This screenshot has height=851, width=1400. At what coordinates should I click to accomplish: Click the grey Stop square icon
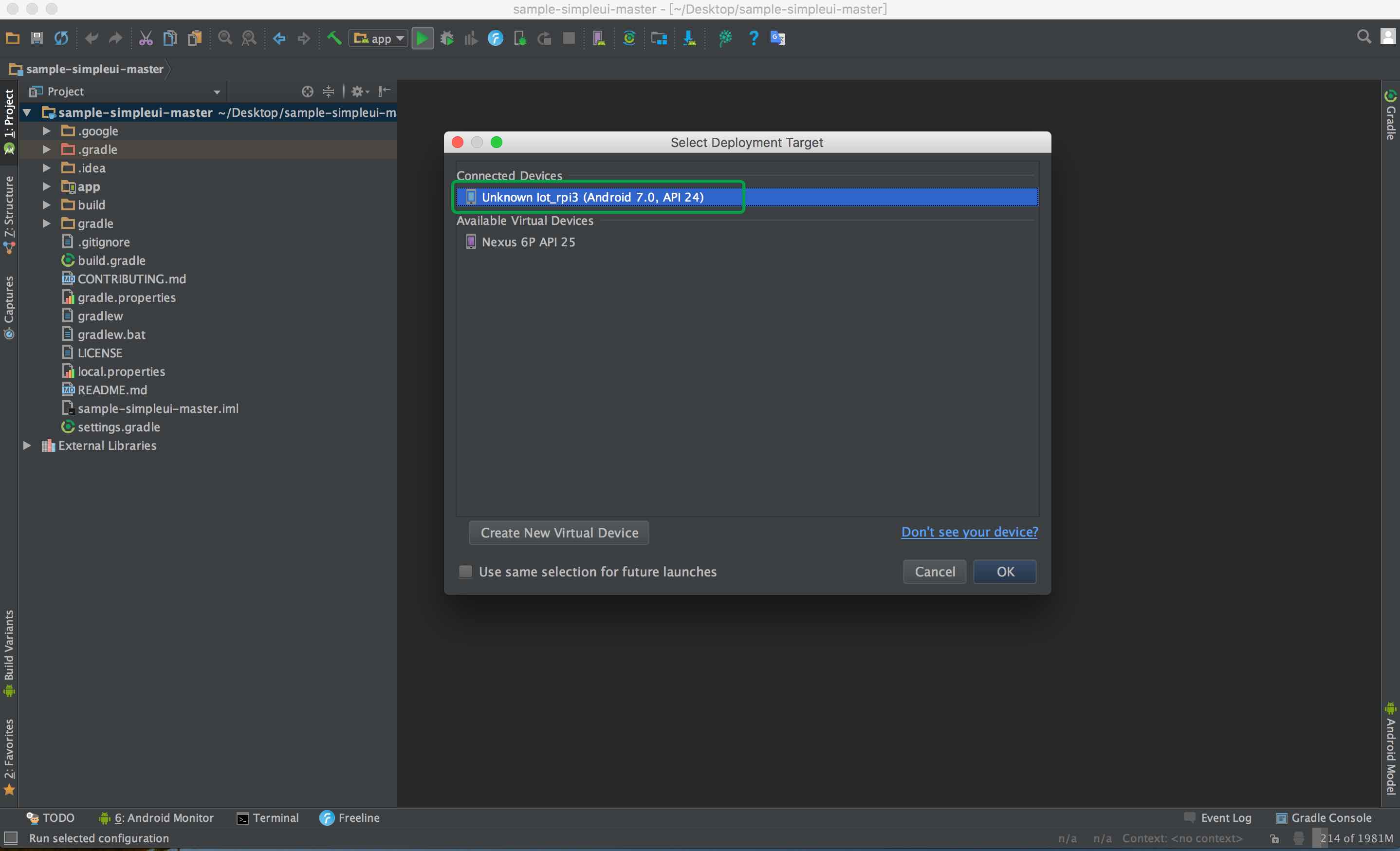point(569,38)
